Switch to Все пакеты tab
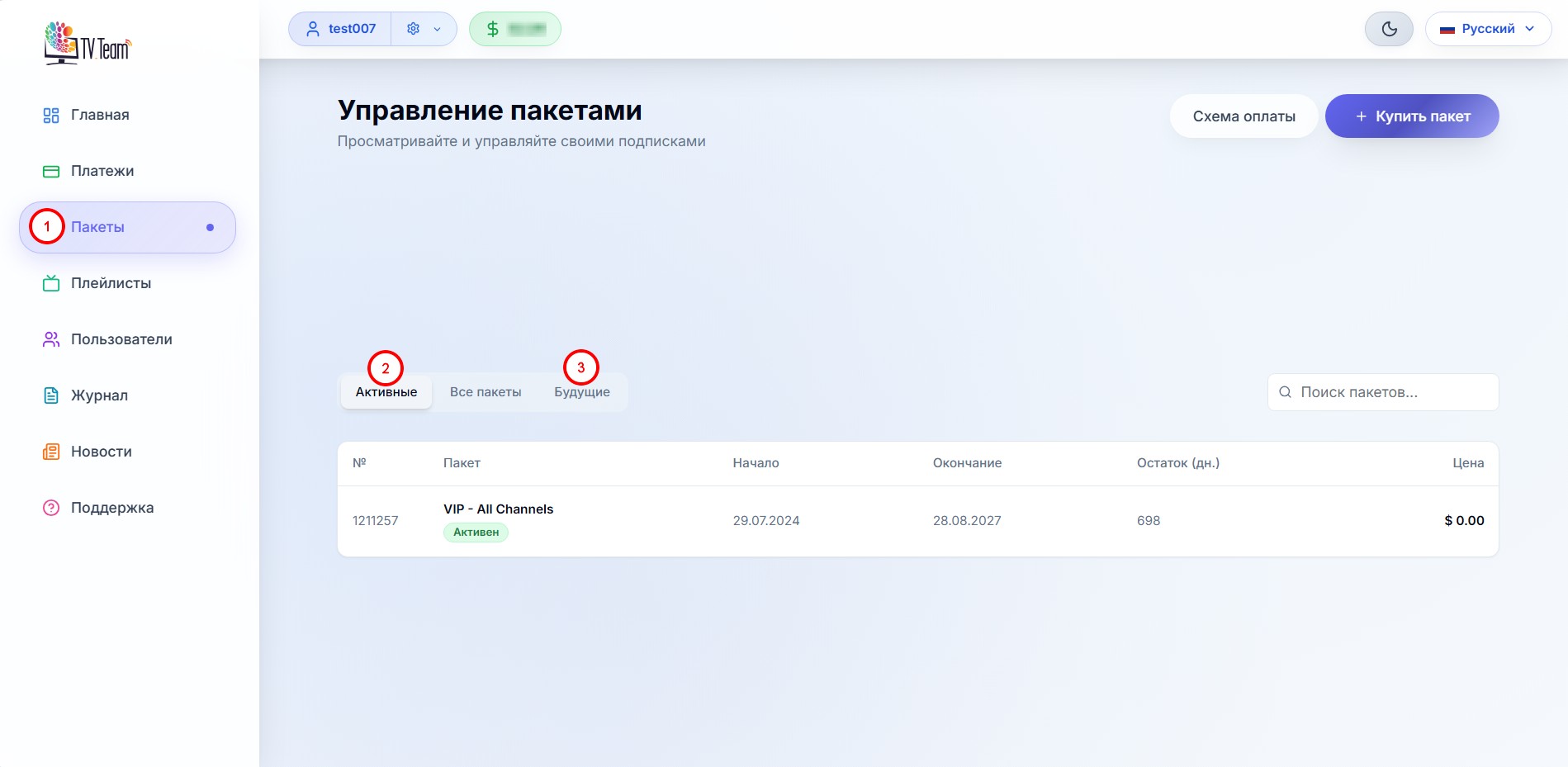The image size is (1568, 767). coord(486,392)
